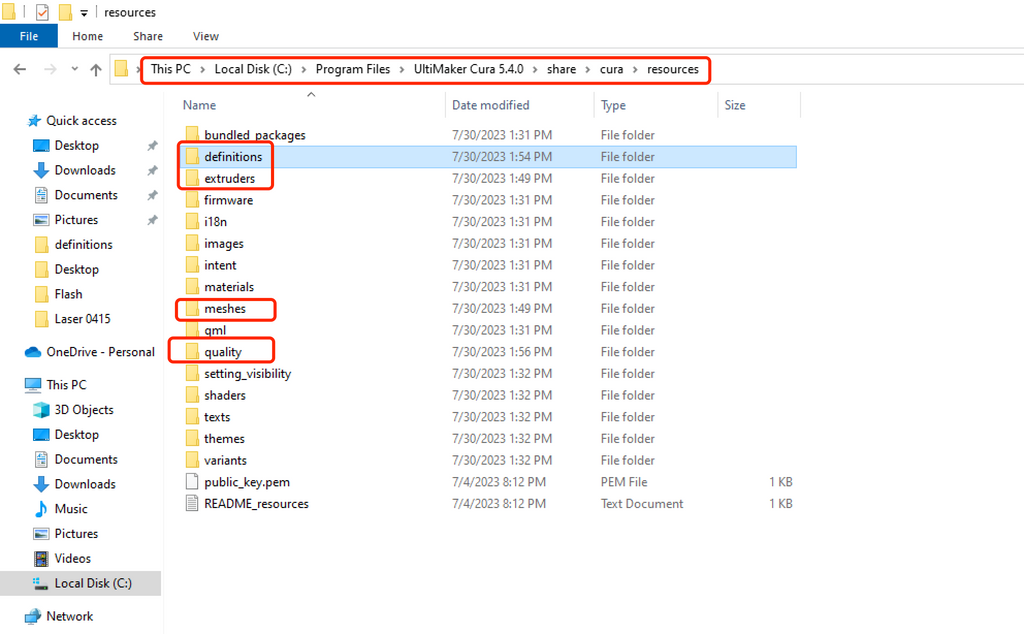Expand chevron after 'This PC' breadcrumb
The height and width of the screenshot is (634, 1024).
coord(202,69)
